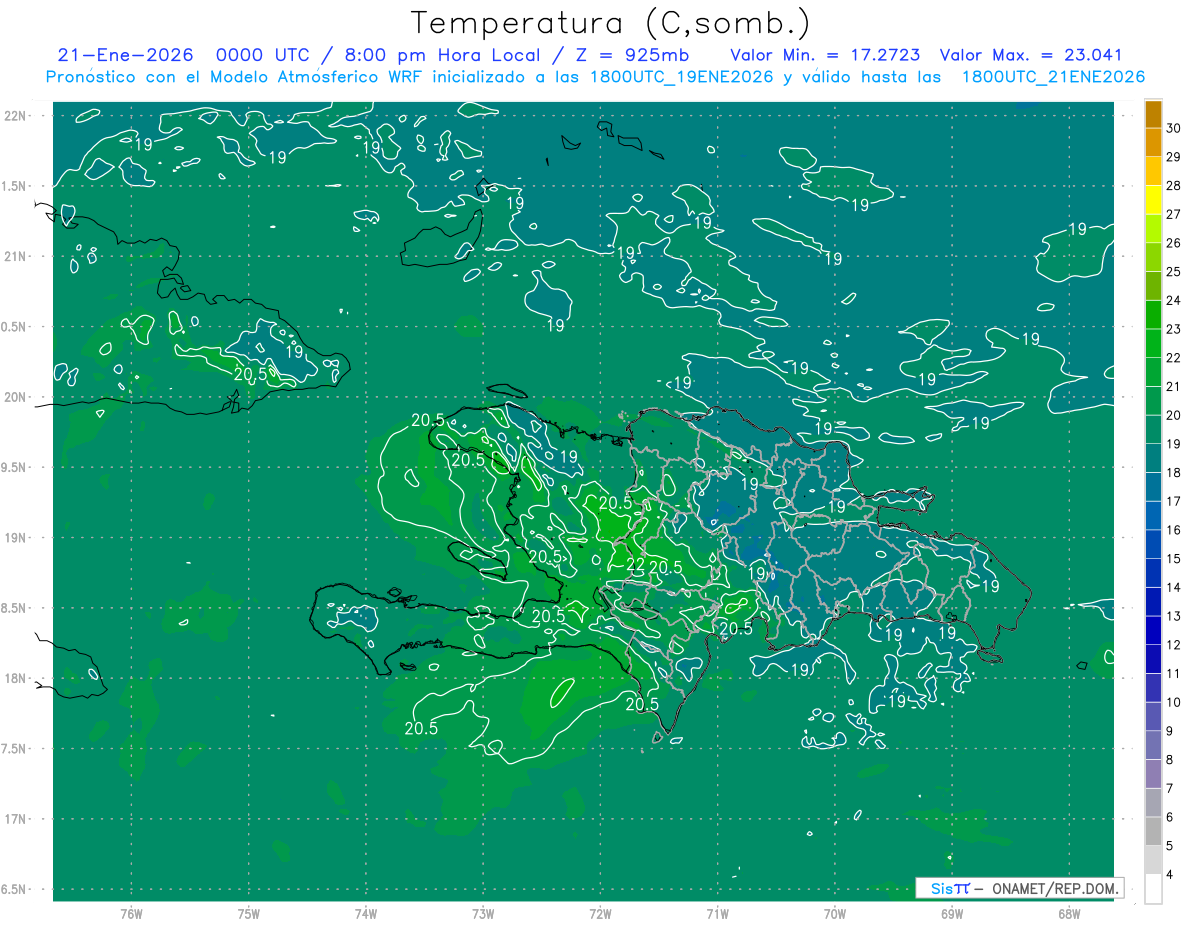This screenshot has height=927, width=1200.
Task: Click the Sis-pi logo text
Action: (x=950, y=888)
